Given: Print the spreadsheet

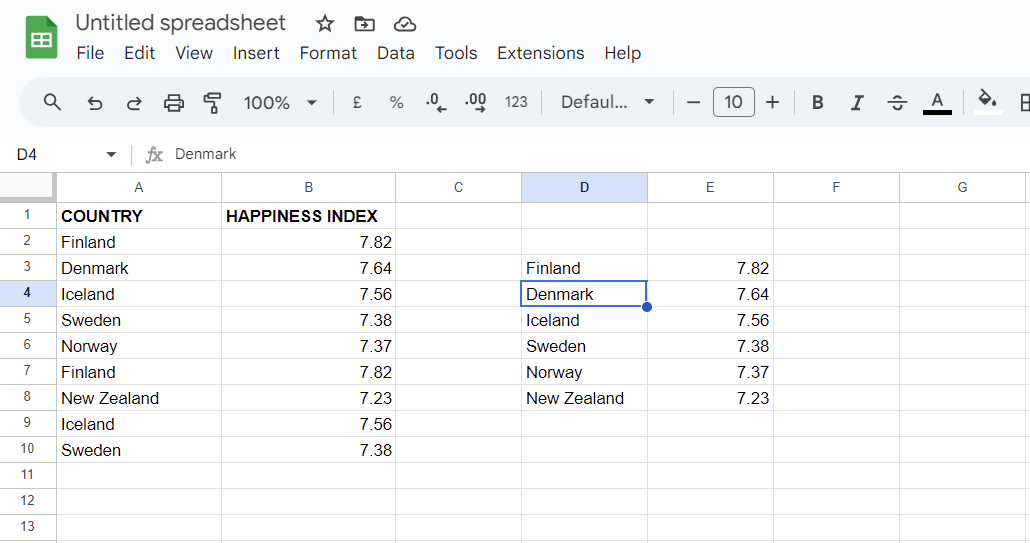Looking at the screenshot, I should click(174, 102).
